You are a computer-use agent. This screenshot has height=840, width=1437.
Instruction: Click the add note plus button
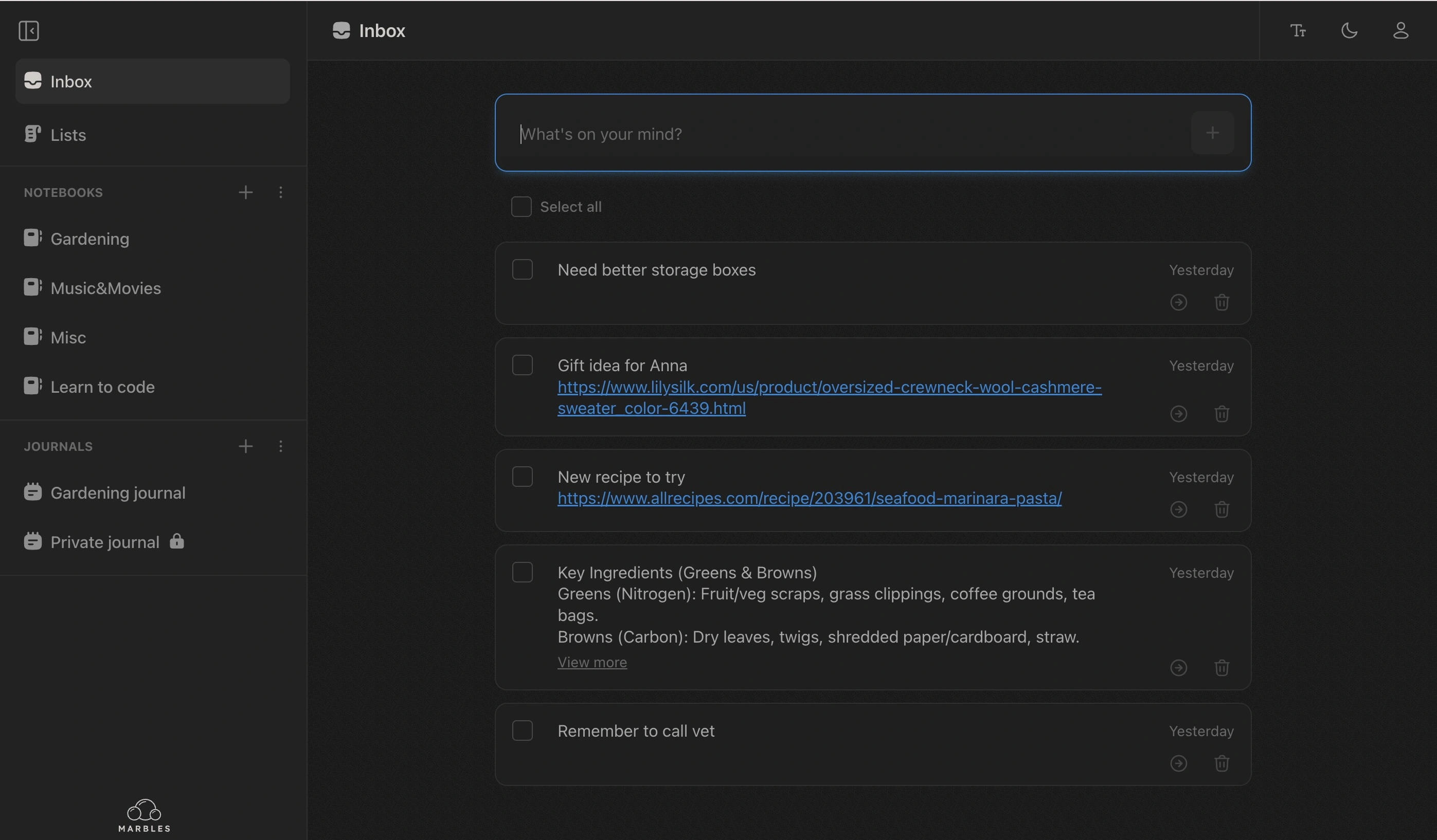click(x=1212, y=133)
